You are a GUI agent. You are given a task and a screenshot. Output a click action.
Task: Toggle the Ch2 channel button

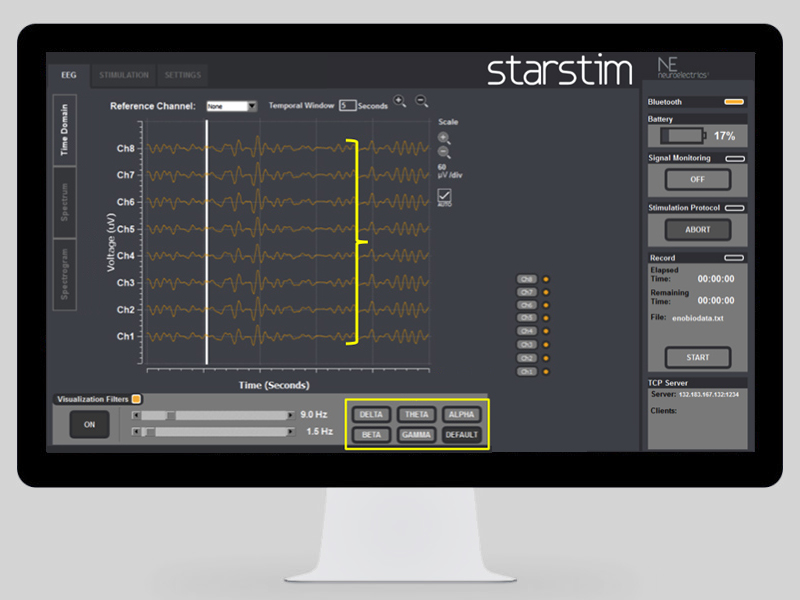[x=527, y=358]
